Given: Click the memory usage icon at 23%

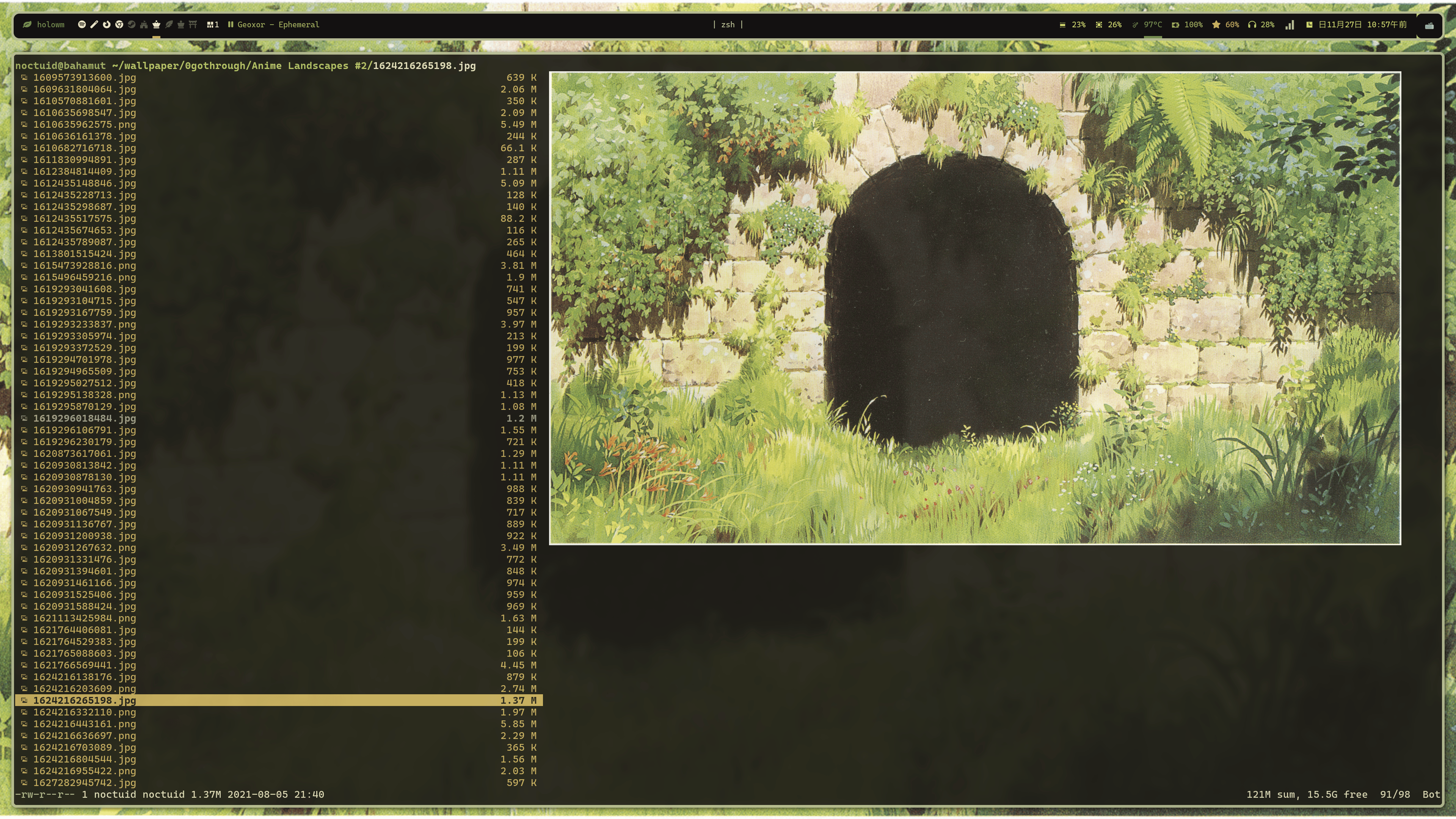Looking at the screenshot, I should click(1062, 24).
